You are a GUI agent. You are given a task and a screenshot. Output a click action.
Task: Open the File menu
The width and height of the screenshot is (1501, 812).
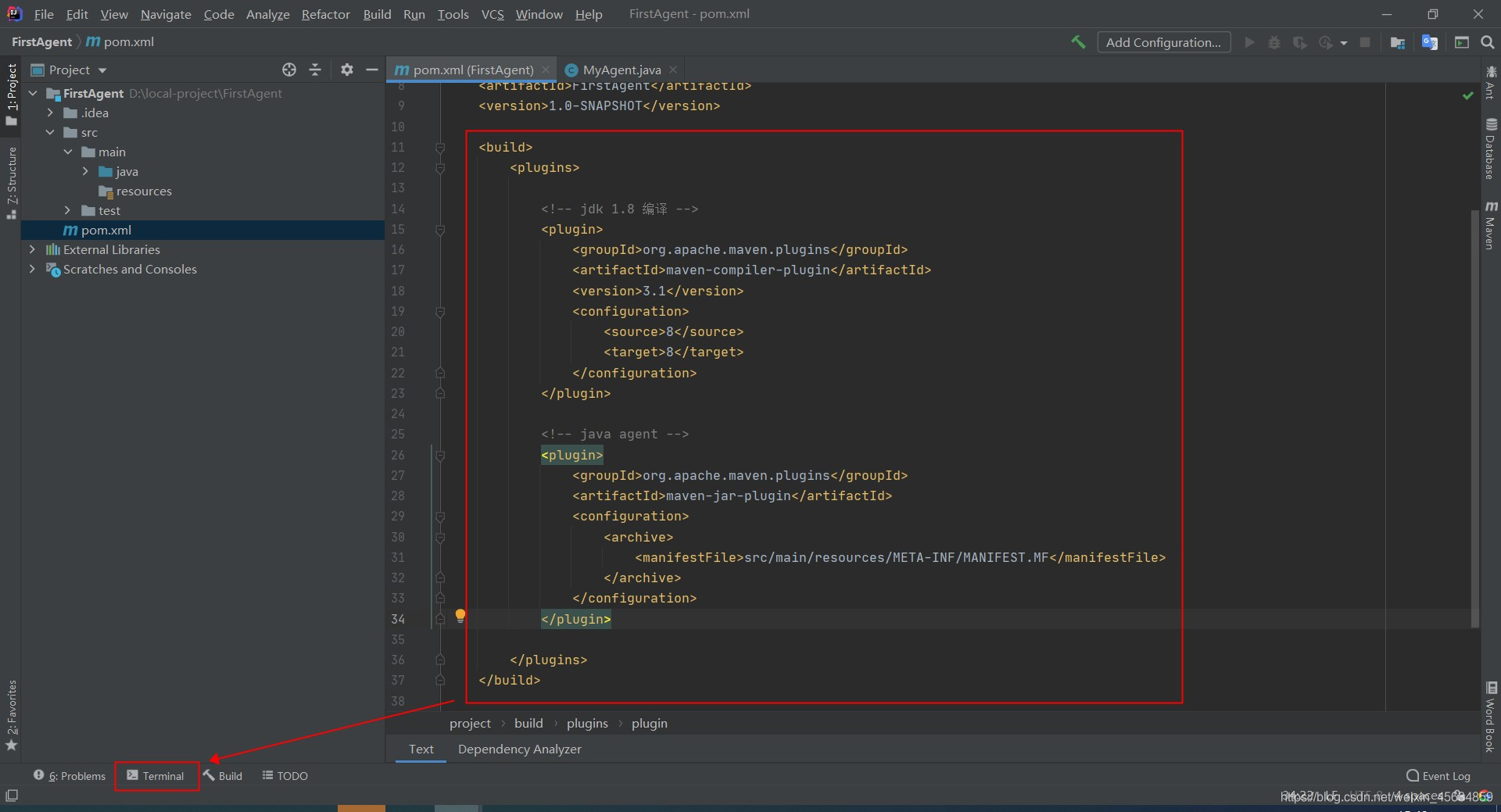[x=44, y=14]
